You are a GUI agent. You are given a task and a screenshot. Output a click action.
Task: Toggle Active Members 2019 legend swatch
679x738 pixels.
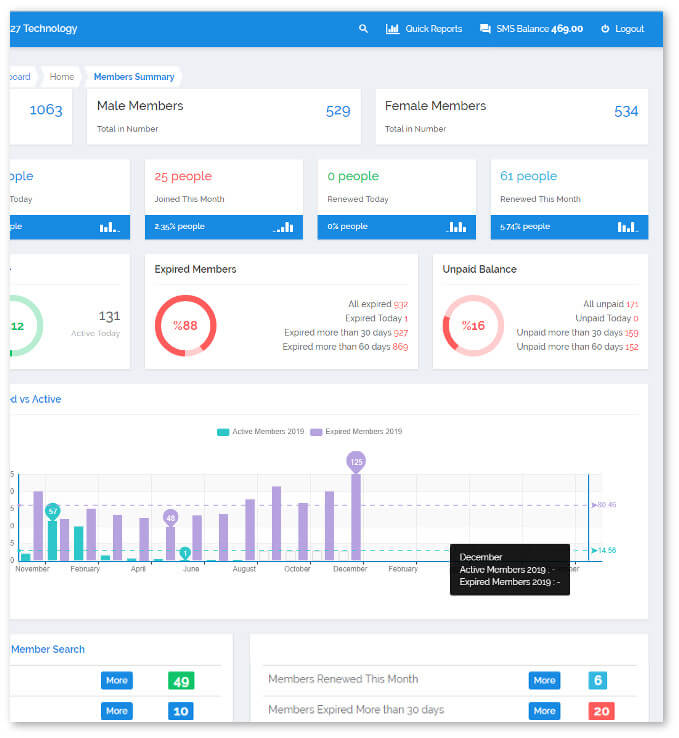[x=223, y=432]
